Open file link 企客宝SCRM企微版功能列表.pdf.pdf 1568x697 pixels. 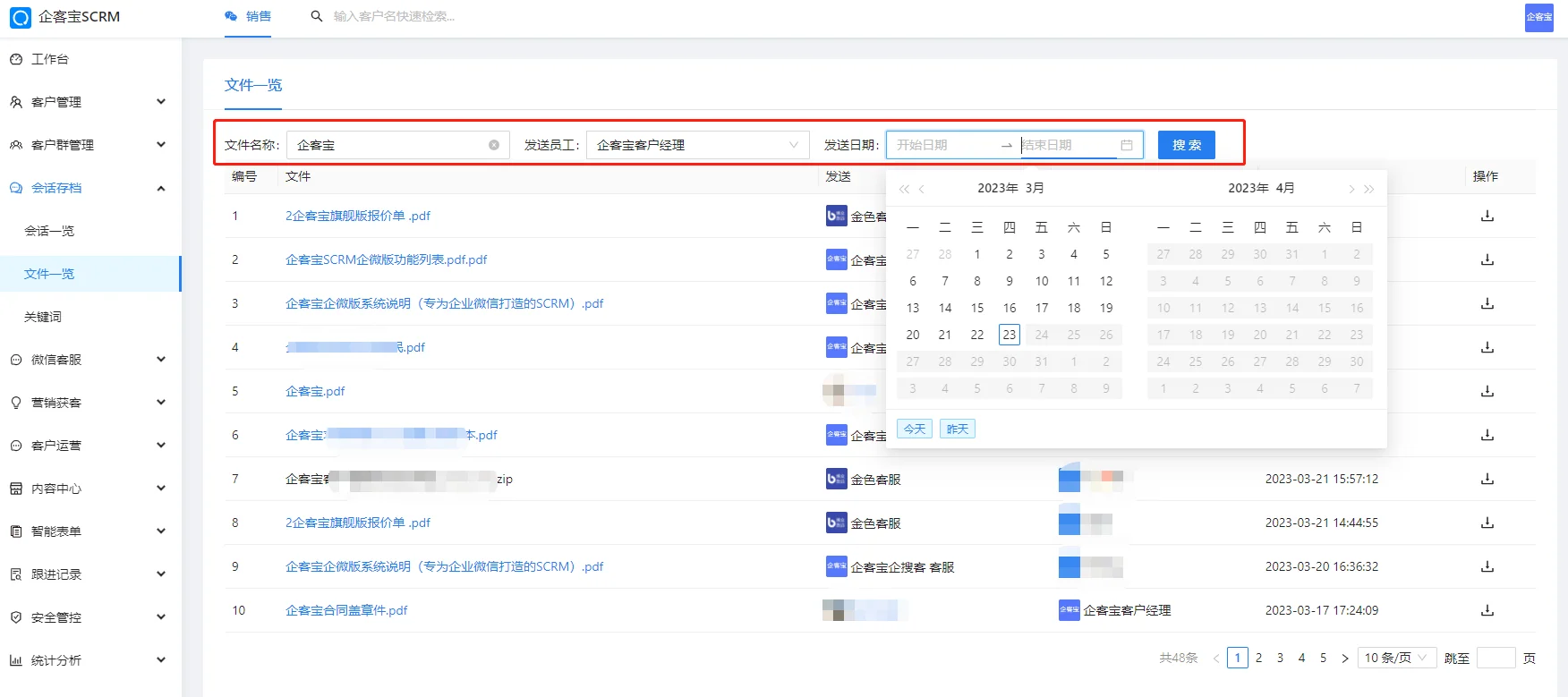click(387, 259)
